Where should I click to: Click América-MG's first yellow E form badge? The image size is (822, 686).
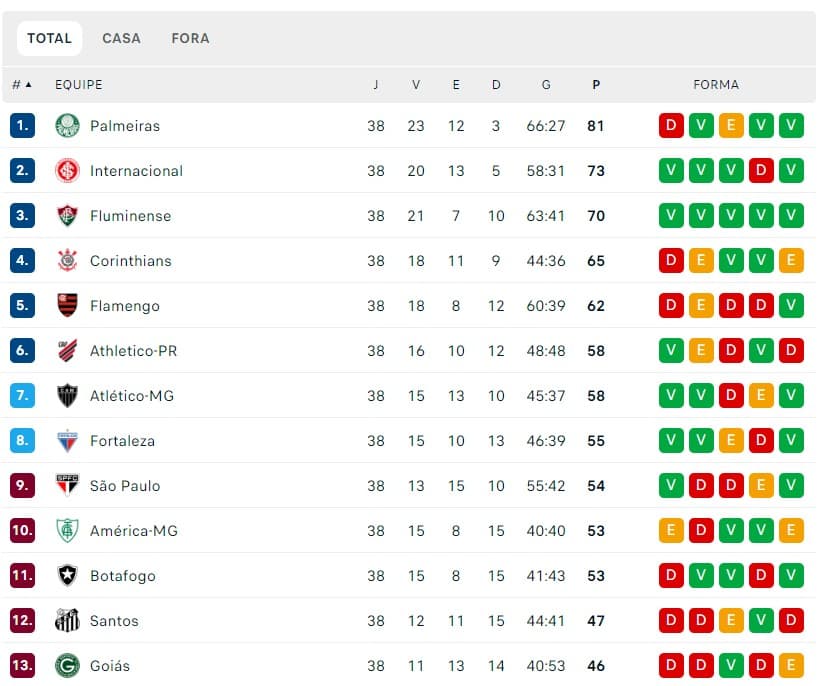tap(671, 530)
